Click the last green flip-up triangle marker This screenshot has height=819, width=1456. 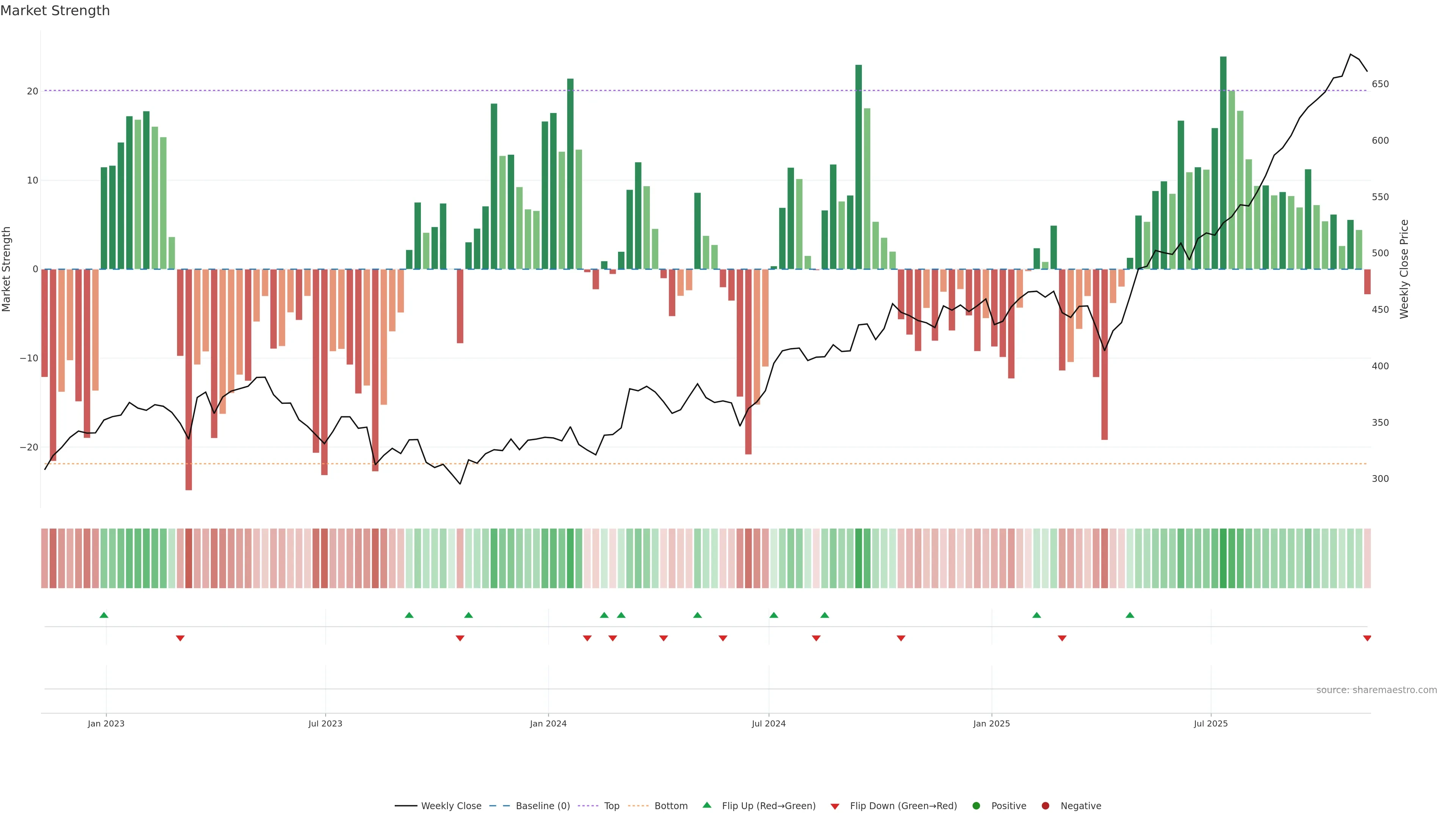point(1129,615)
